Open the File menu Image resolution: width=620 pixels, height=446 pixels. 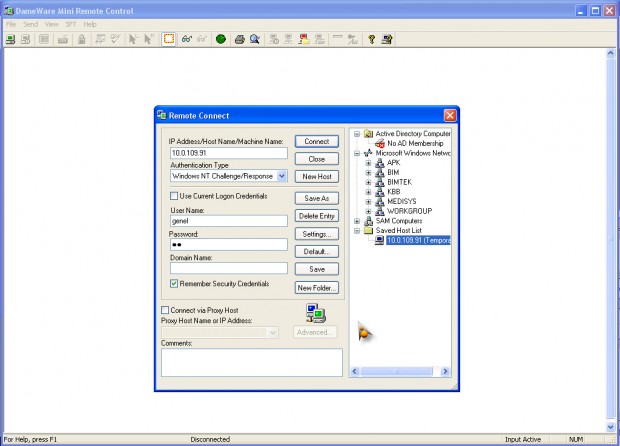point(11,24)
